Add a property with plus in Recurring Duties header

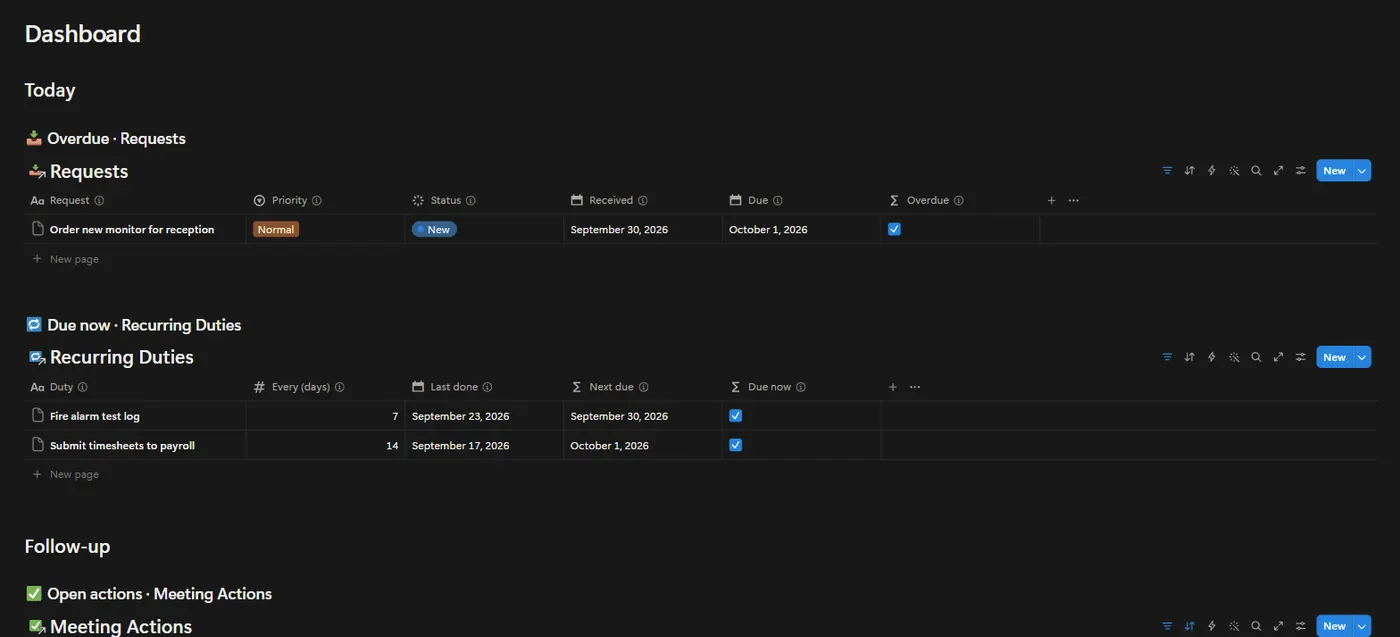tap(892, 387)
